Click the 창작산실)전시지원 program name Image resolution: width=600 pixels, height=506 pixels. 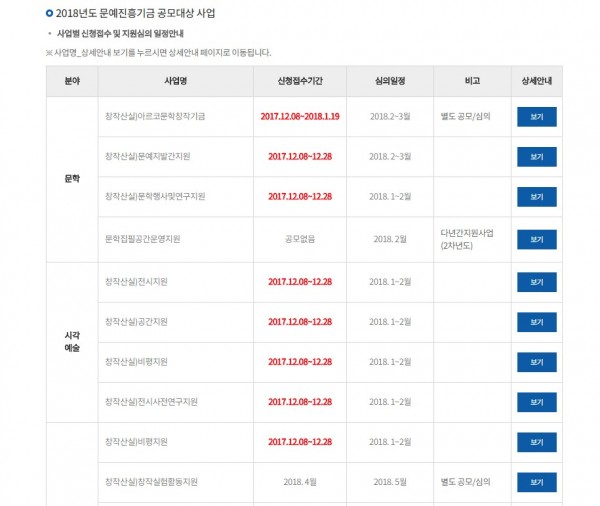coord(136,282)
